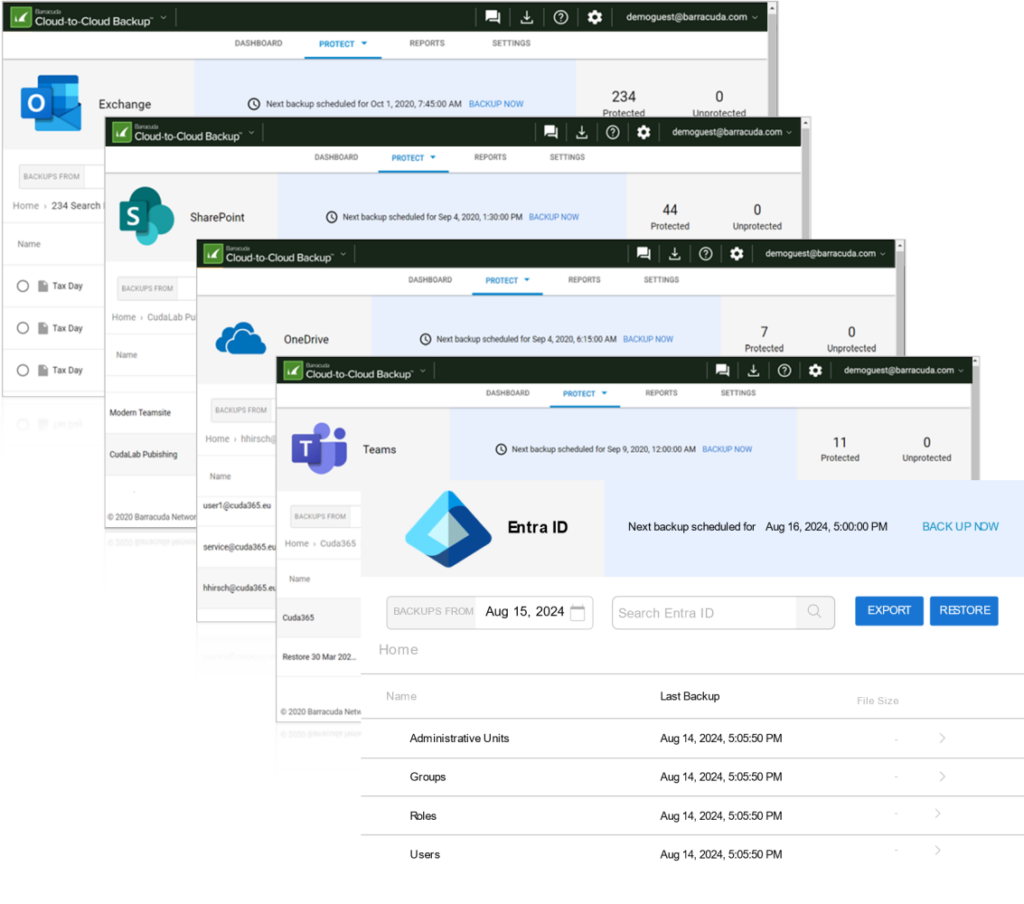Click the download icon in Teams window
The image size is (1024, 904).
[x=753, y=370]
